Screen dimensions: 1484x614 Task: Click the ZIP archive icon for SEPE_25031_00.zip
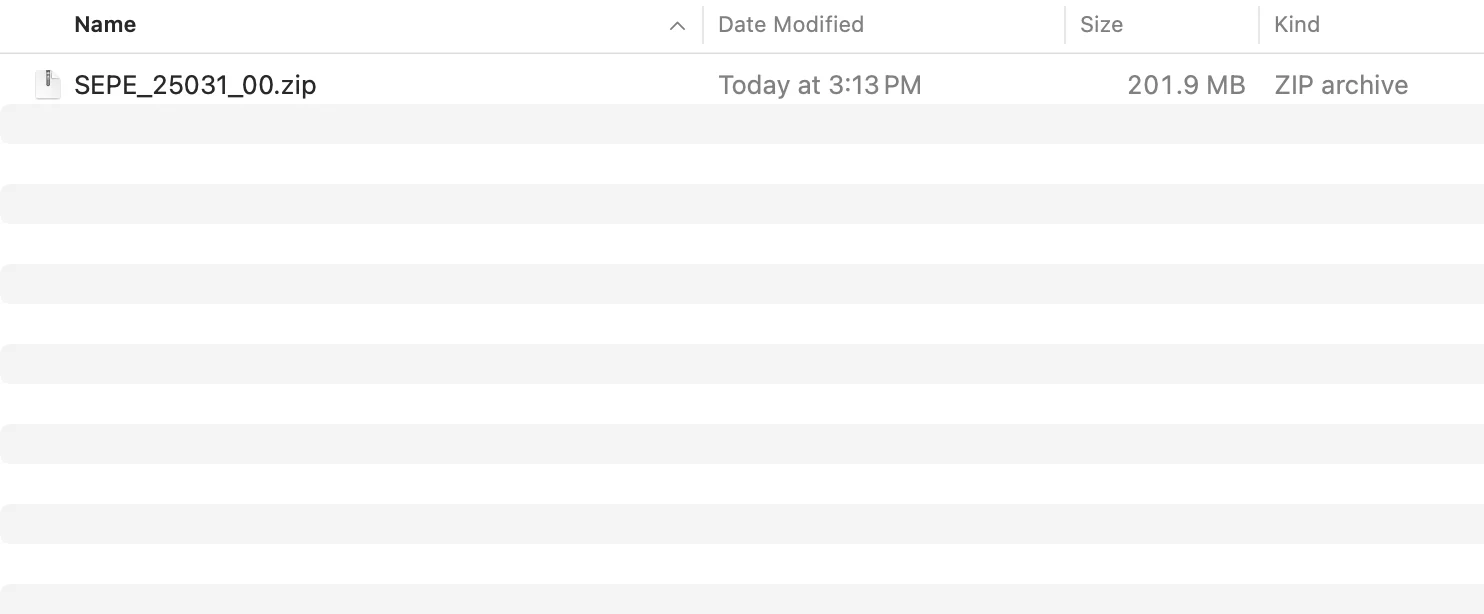click(47, 84)
